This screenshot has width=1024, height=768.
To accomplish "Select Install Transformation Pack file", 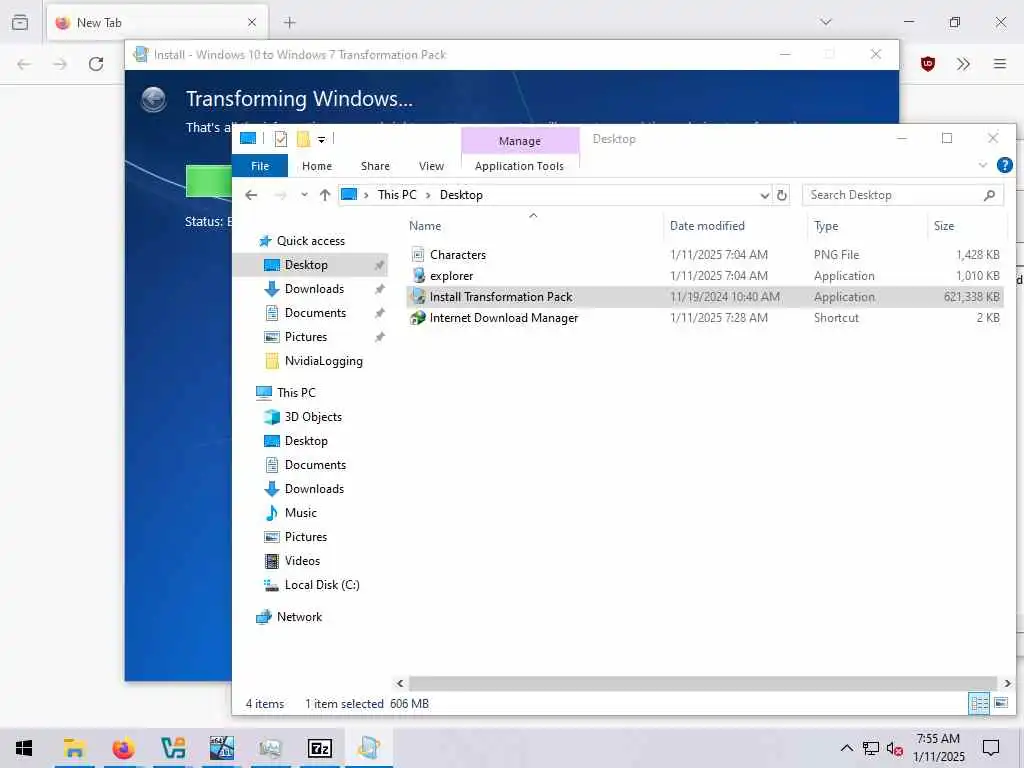I will point(704,296).
